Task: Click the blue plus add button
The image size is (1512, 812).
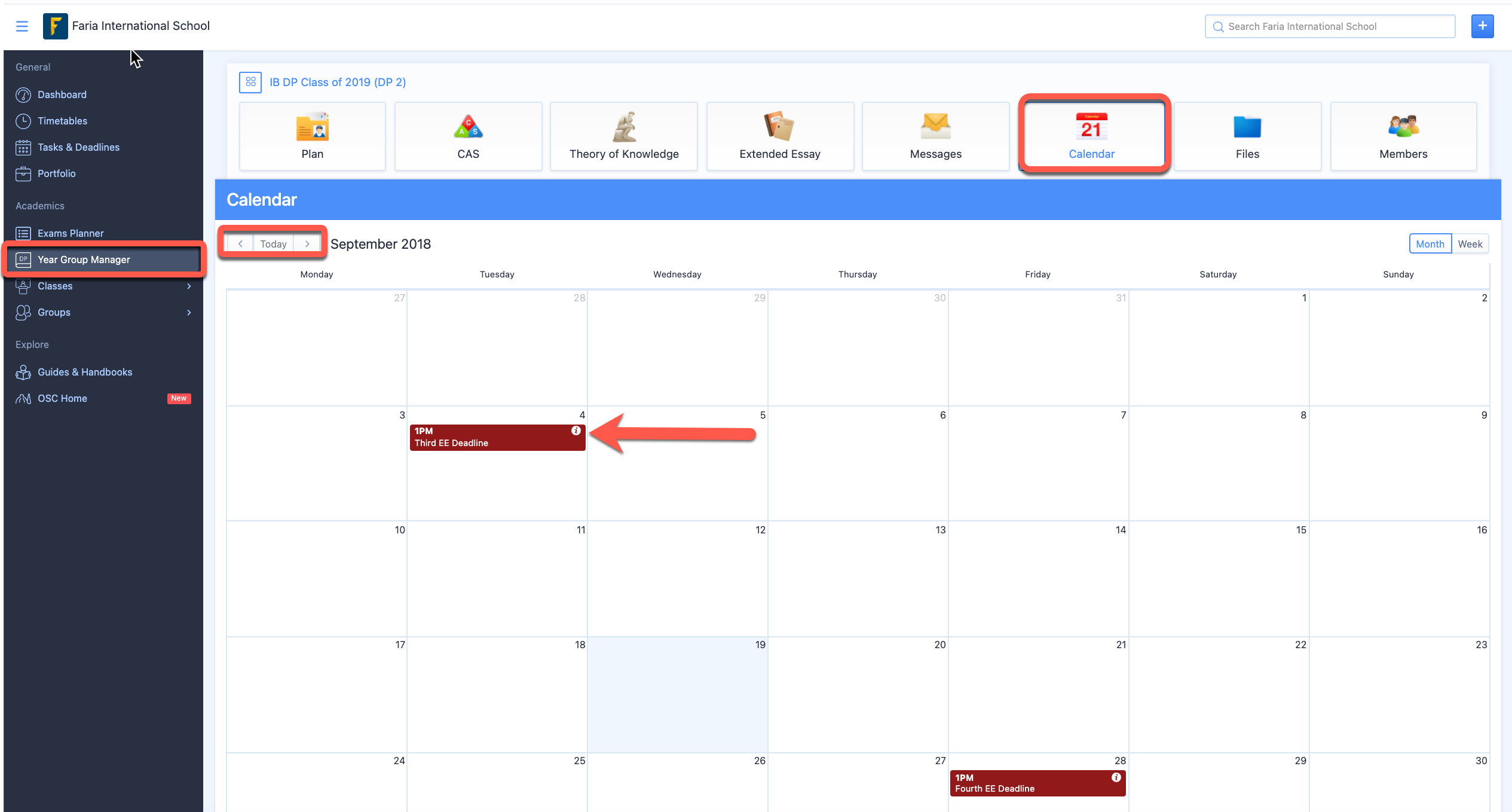Action: click(1482, 26)
